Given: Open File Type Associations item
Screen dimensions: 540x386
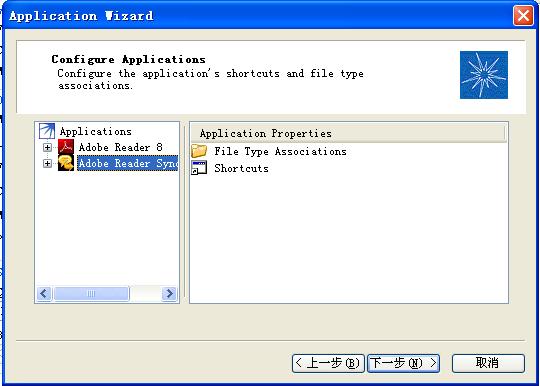Looking at the screenshot, I should pyautogui.click(x=280, y=152).
